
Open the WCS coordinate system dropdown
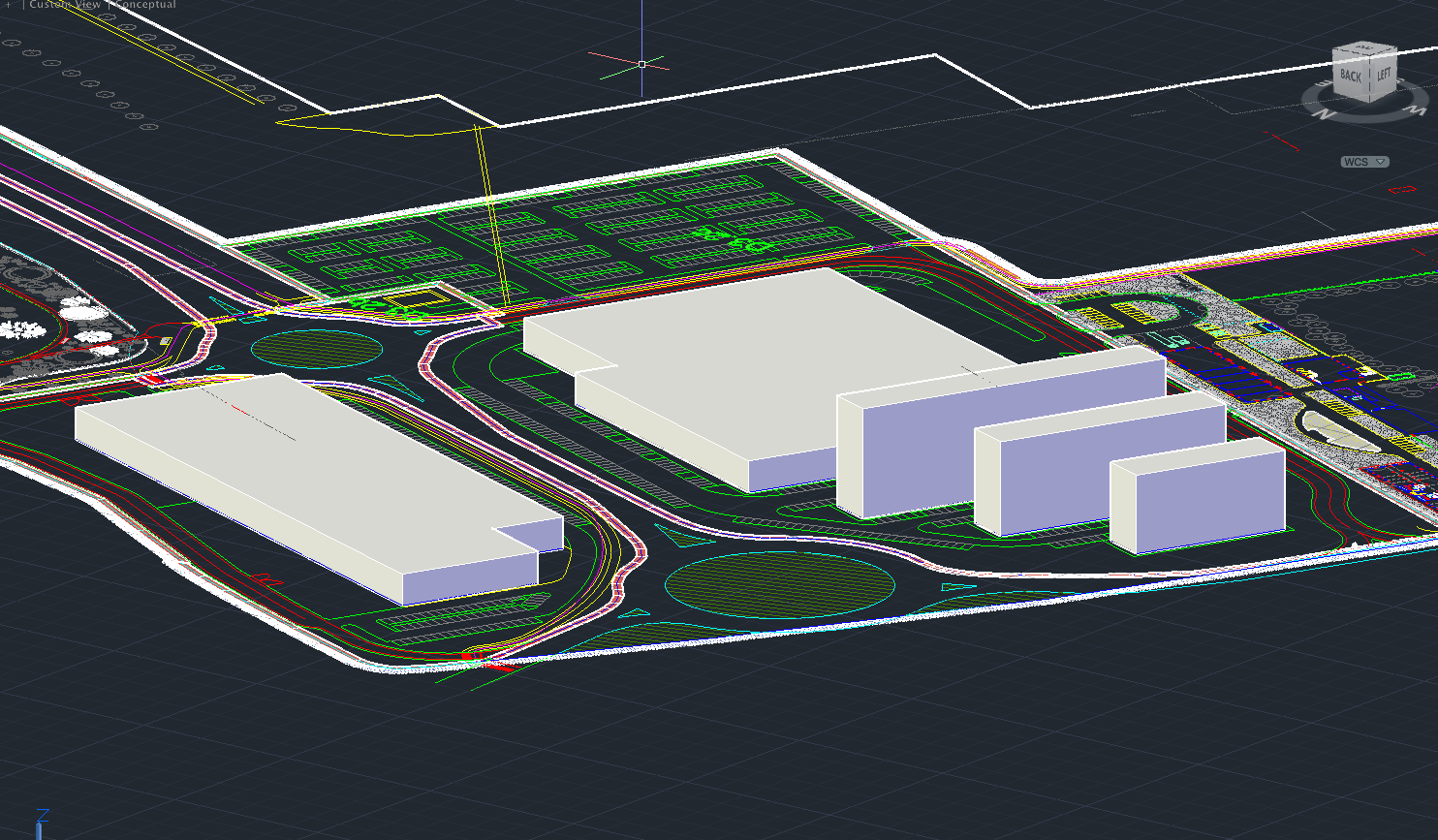click(x=1364, y=162)
